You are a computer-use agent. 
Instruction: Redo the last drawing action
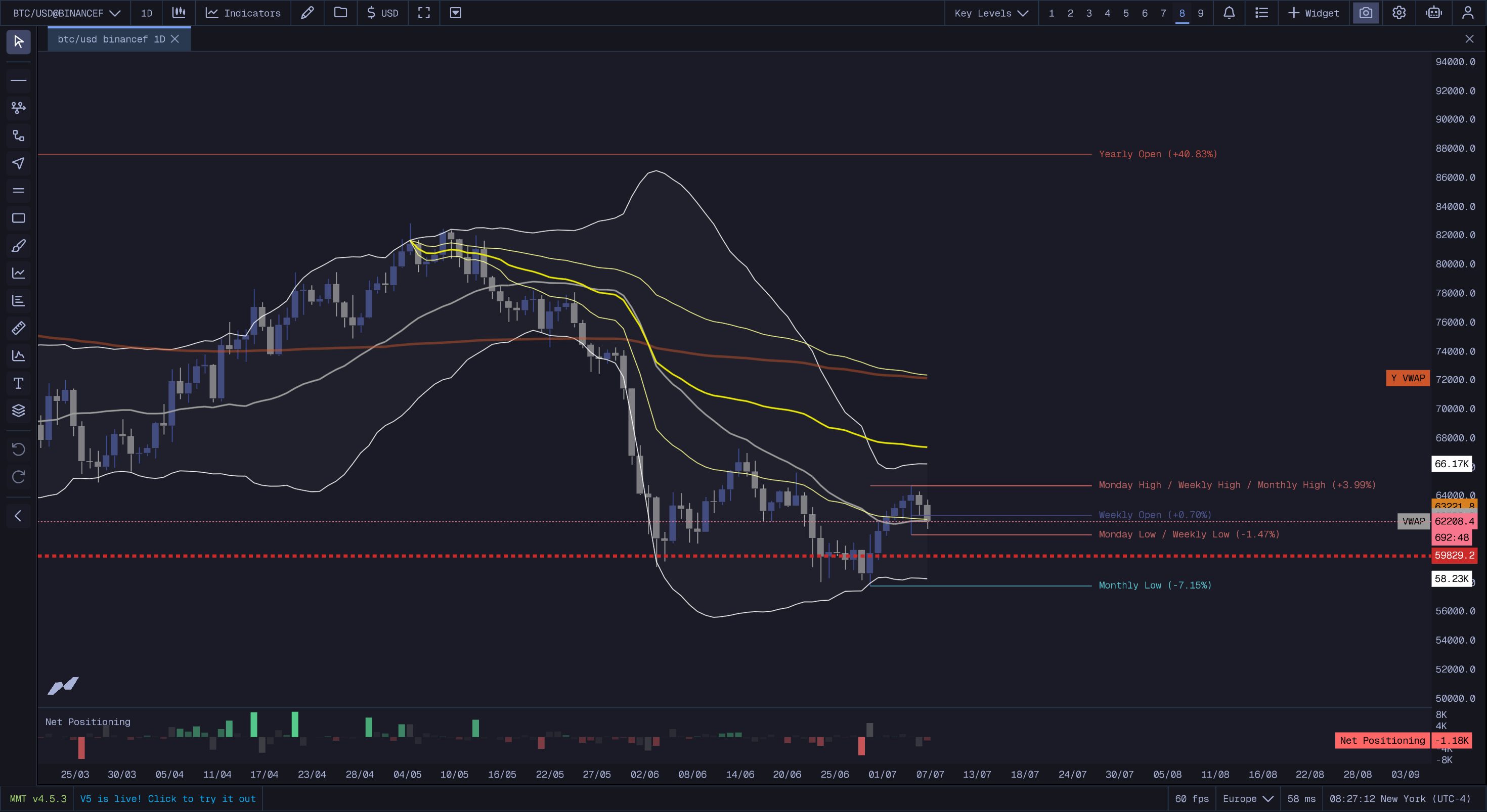point(19,477)
